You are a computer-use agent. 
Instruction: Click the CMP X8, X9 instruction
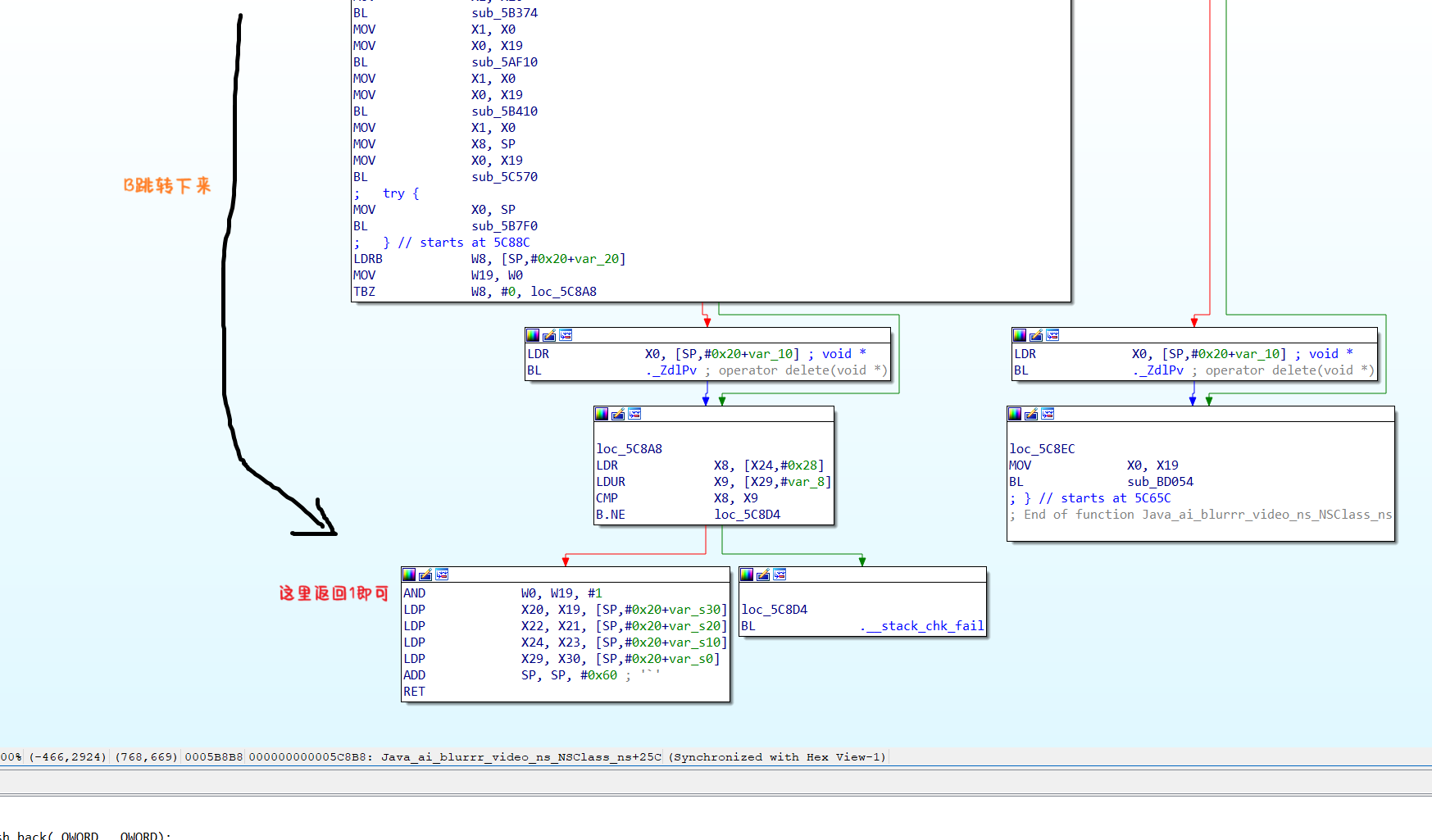point(677,498)
